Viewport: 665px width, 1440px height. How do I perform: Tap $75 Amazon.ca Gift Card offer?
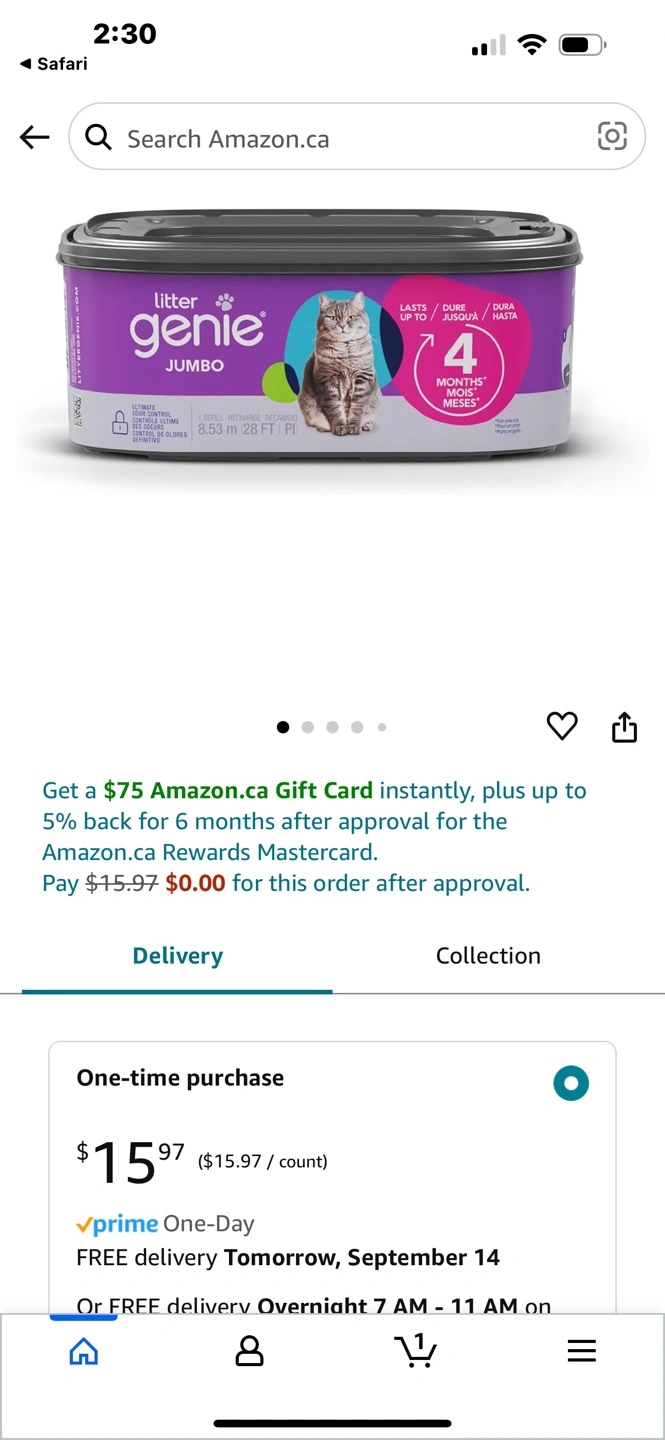pos(238,791)
